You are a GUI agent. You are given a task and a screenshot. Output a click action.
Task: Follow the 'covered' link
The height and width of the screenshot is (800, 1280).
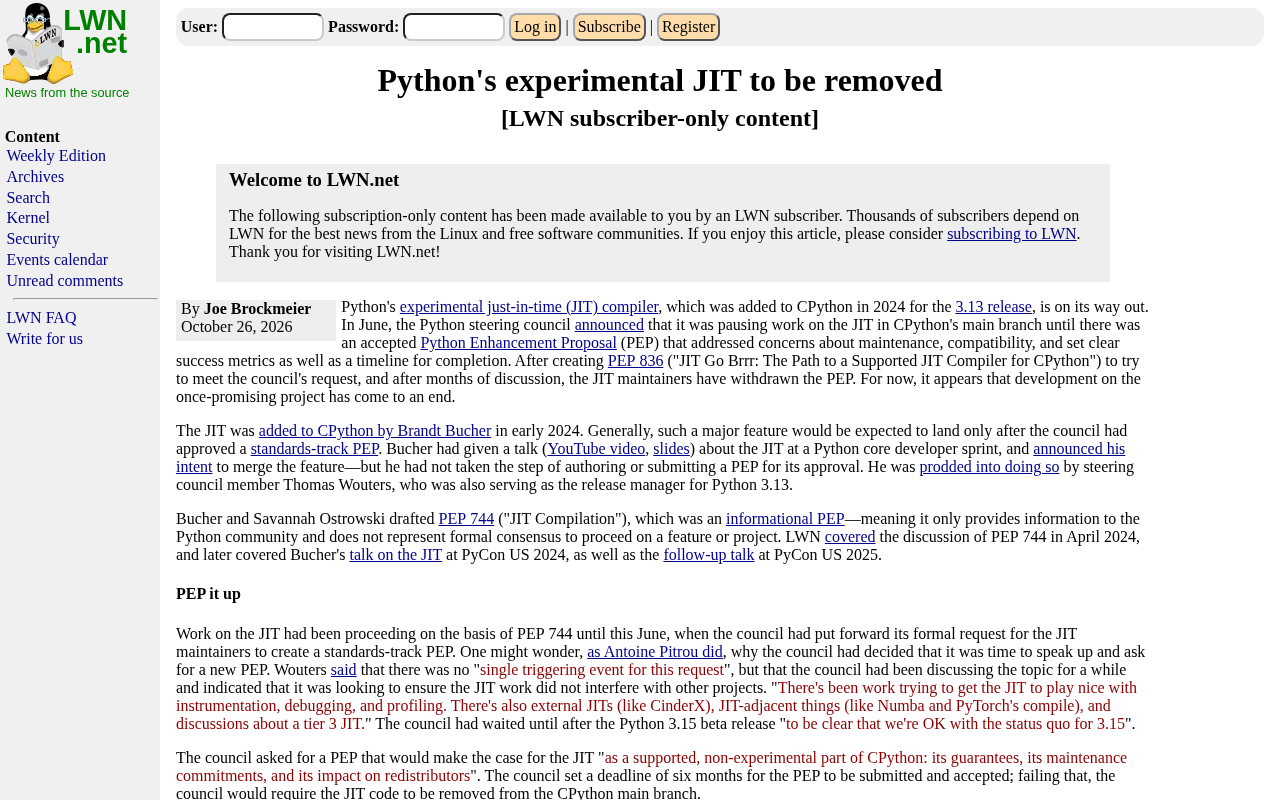pyautogui.click(x=850, y=537)
